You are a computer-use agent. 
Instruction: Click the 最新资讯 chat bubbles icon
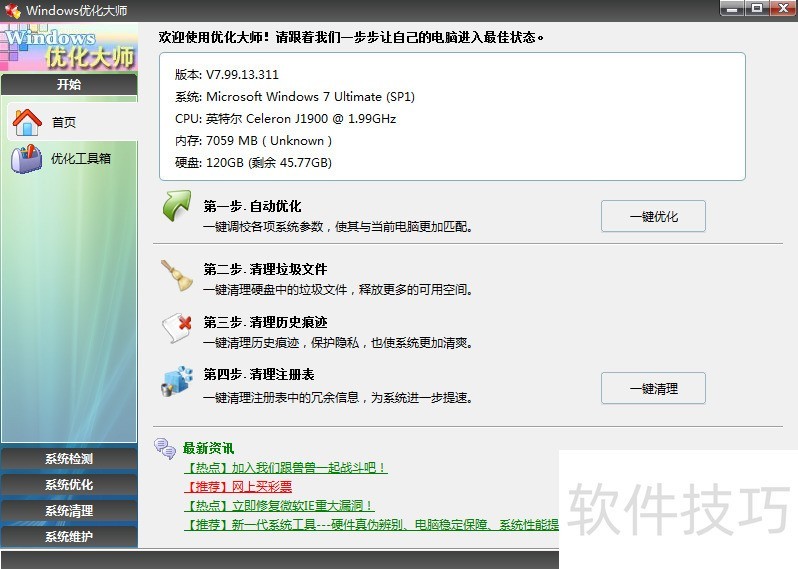165,448
